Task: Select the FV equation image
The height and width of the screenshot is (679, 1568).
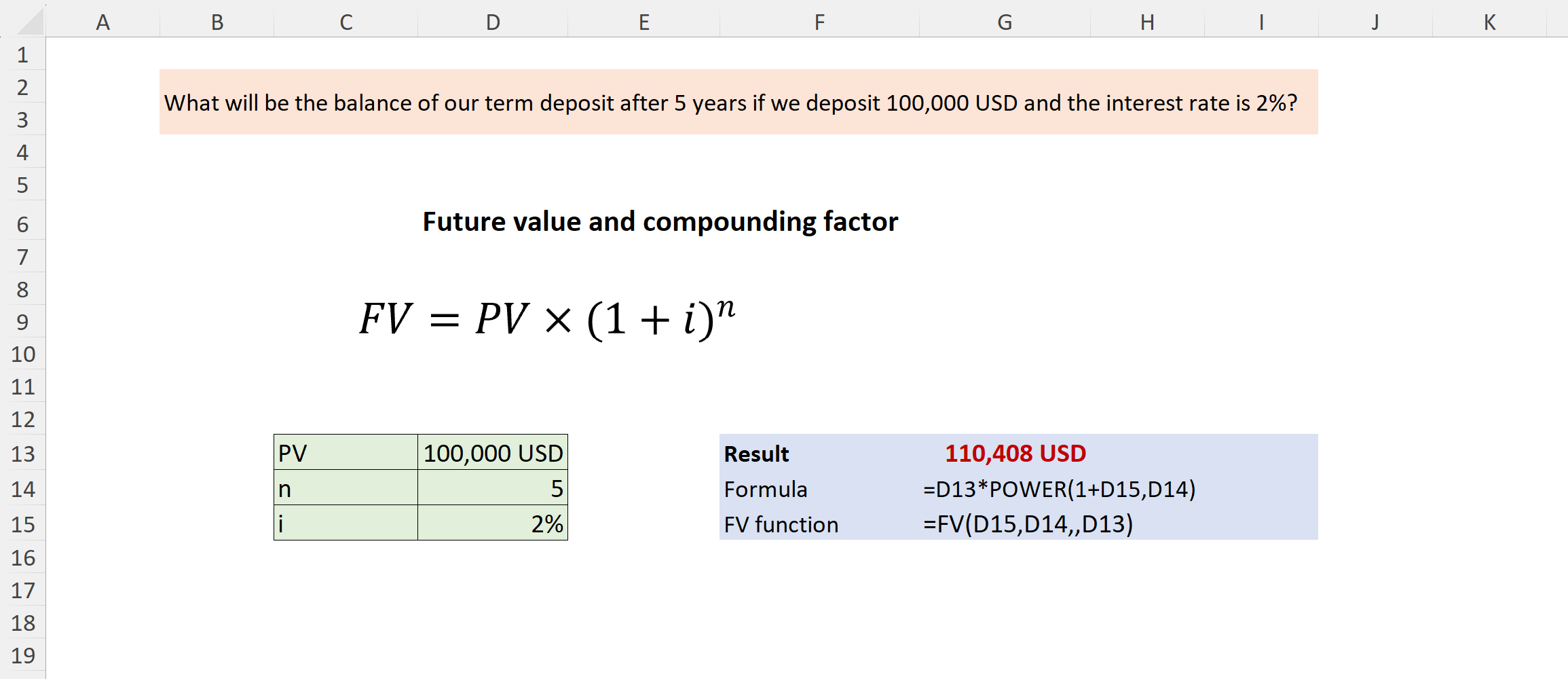Action: click(547, 318)
